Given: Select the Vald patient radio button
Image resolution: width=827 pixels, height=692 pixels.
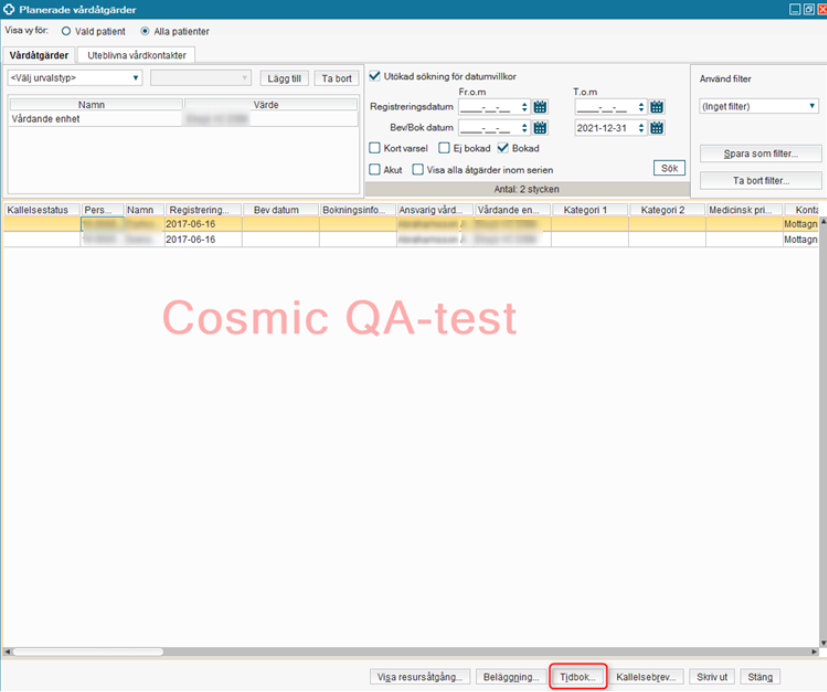Looking at the screenshot, I should (x=67, y=31).
